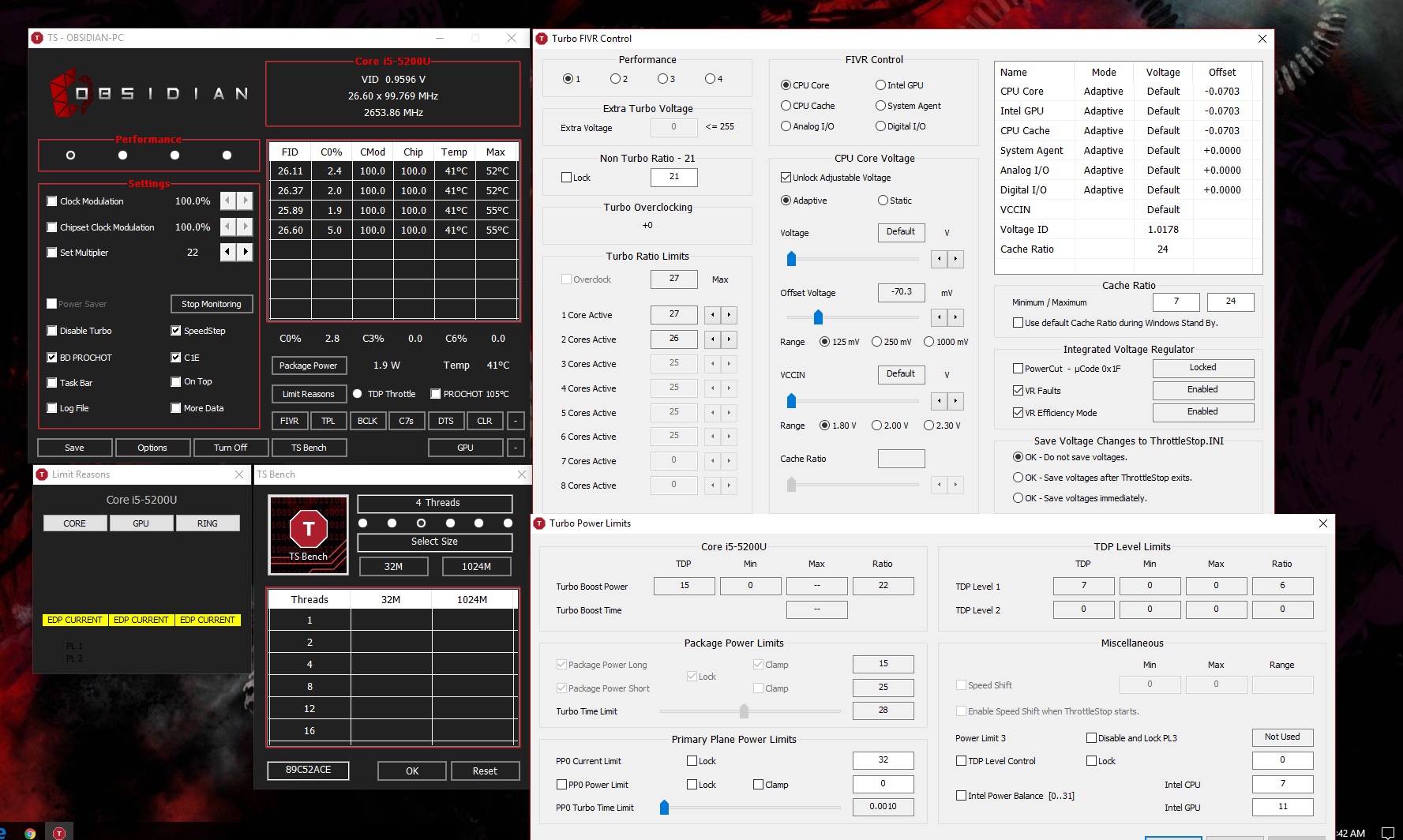Step the Offset Voltage down with left arrow

point(939,317)
